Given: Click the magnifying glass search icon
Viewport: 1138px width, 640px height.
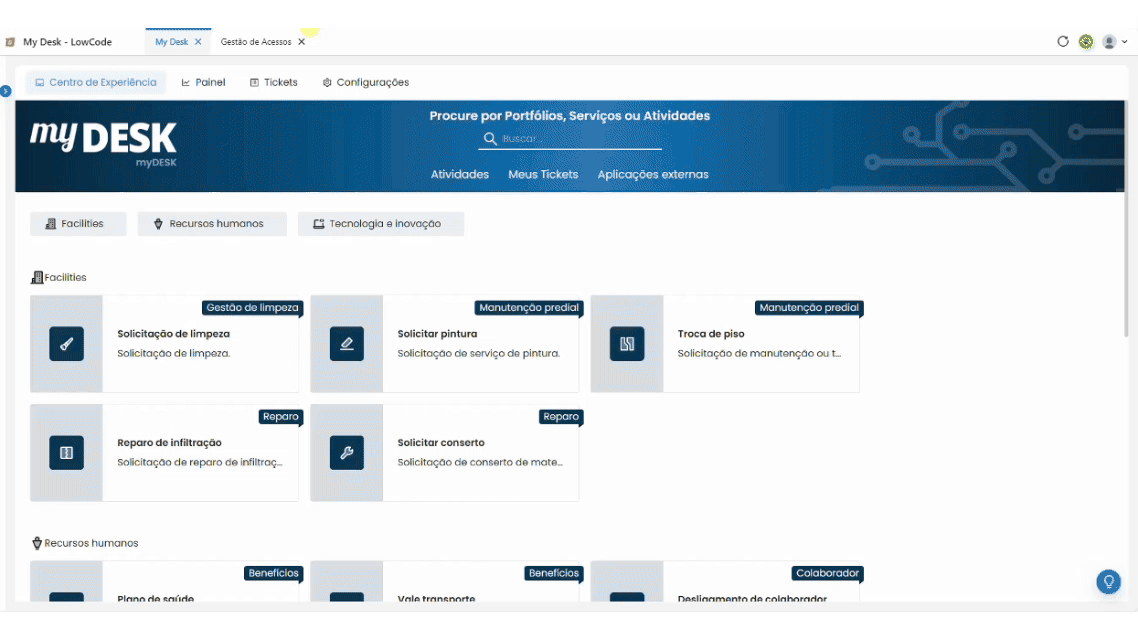Looking at the screenshot, I should [490, 139].
